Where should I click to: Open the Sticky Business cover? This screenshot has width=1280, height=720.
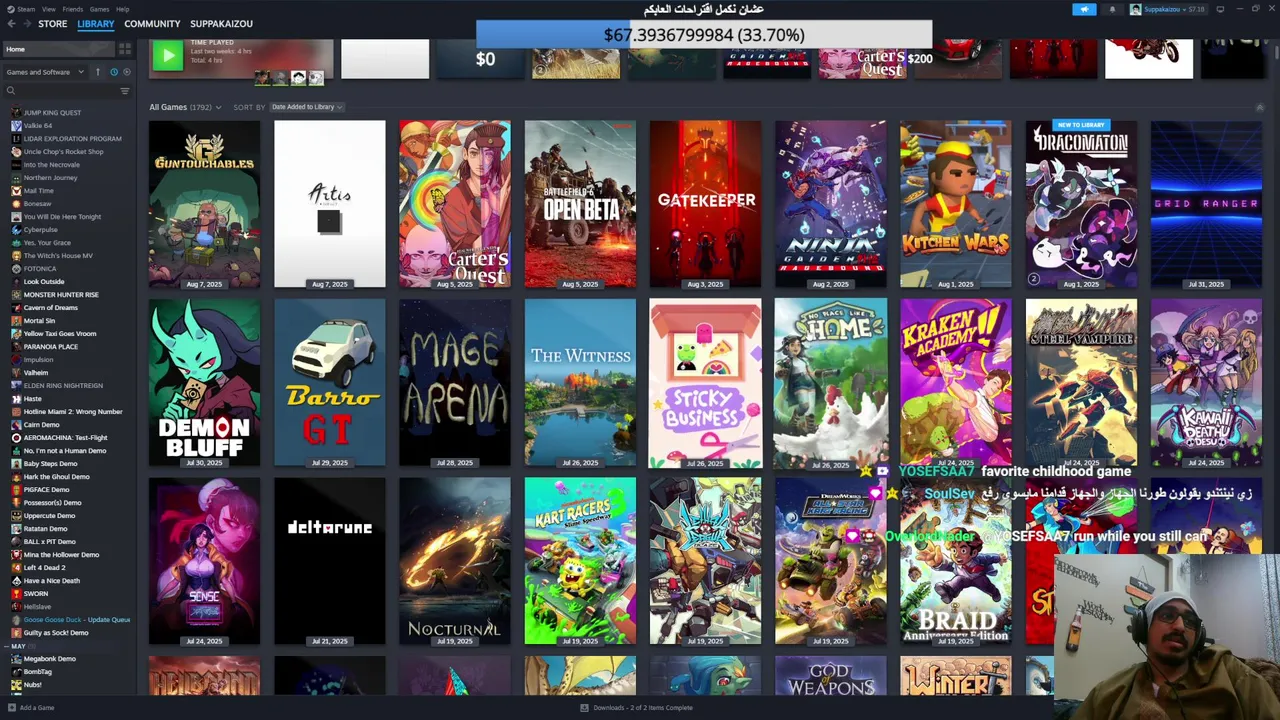coord(705,382)
